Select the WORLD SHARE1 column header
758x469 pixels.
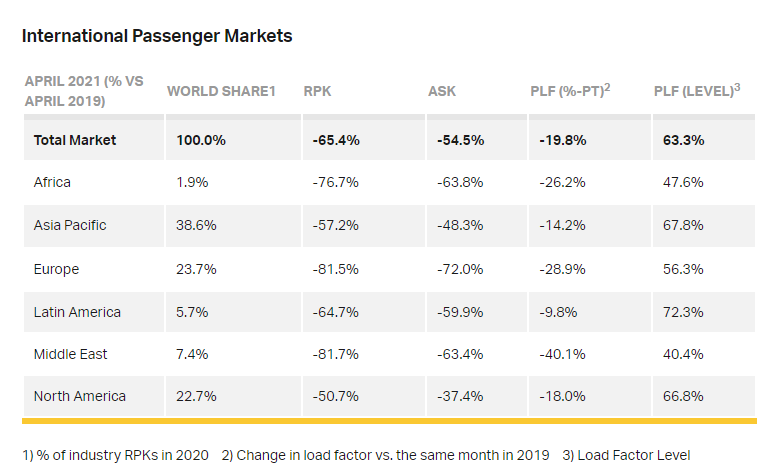[221, 91]
